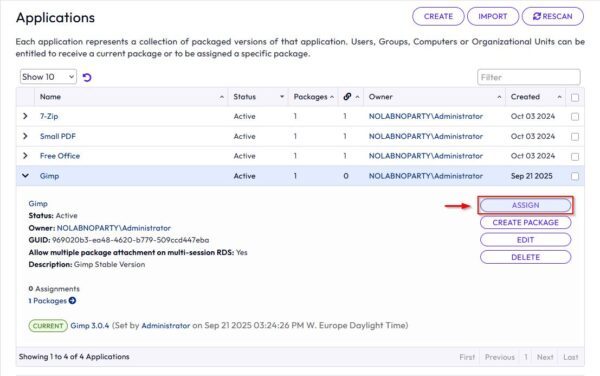Check the Free Office row checkbox
600x376 pixels.
pos(575,156)
